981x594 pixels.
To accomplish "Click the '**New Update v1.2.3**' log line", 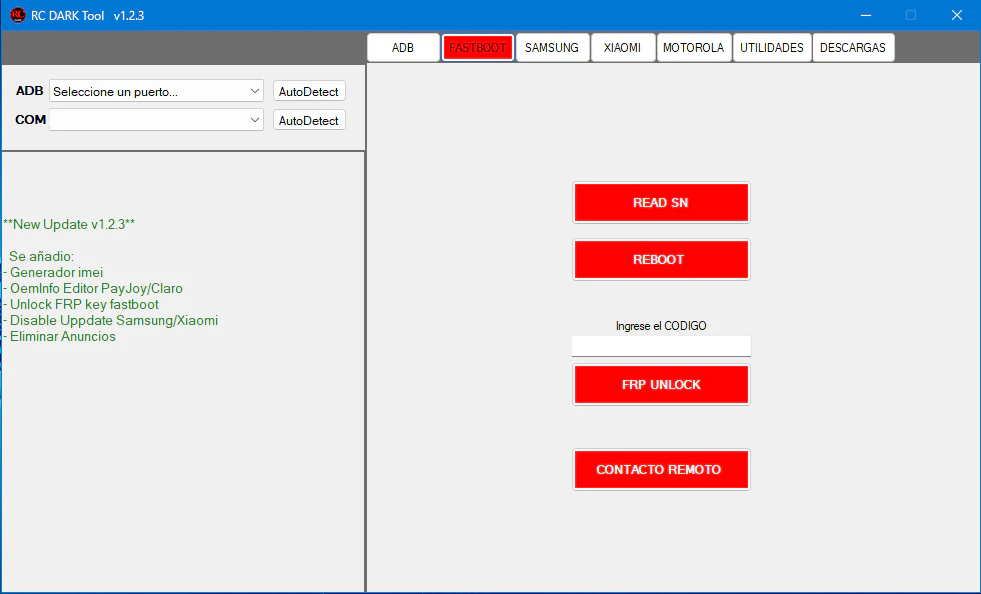I will click(x=69, y=224).
